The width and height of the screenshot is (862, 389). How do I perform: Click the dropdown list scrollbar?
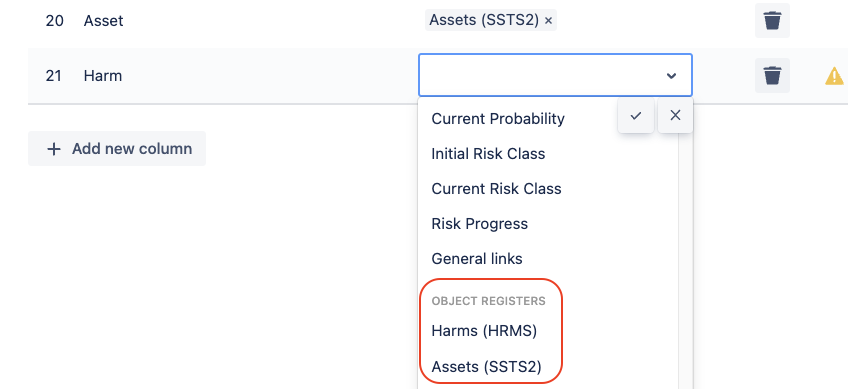pyautogui.click(x=685, y=258)
